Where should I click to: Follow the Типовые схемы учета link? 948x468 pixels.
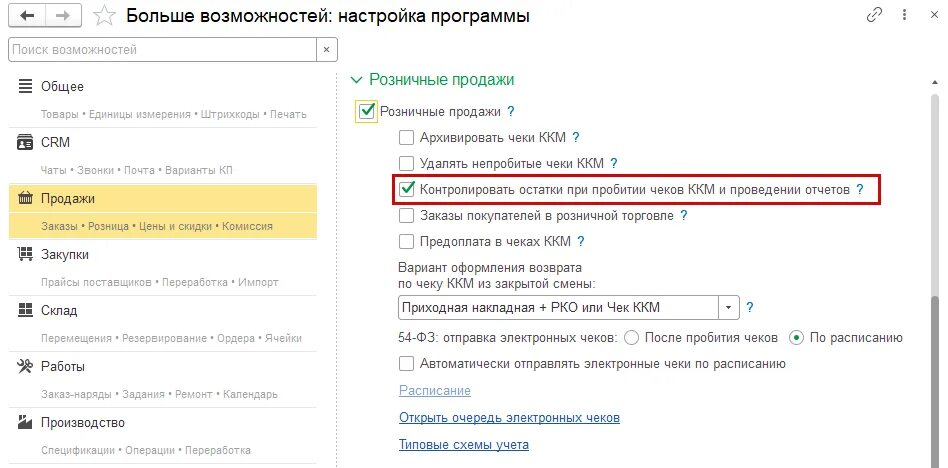[x=464, y=445]
